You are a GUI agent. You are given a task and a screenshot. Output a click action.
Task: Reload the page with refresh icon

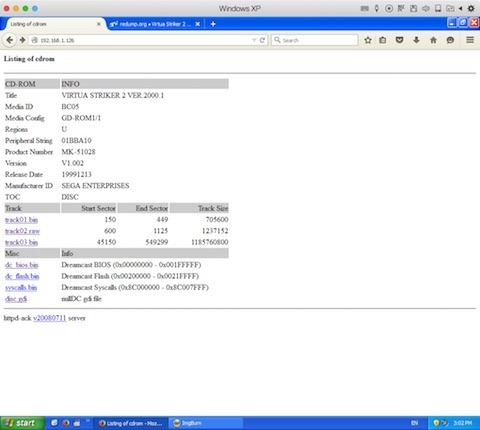click(x=262, y=40)
